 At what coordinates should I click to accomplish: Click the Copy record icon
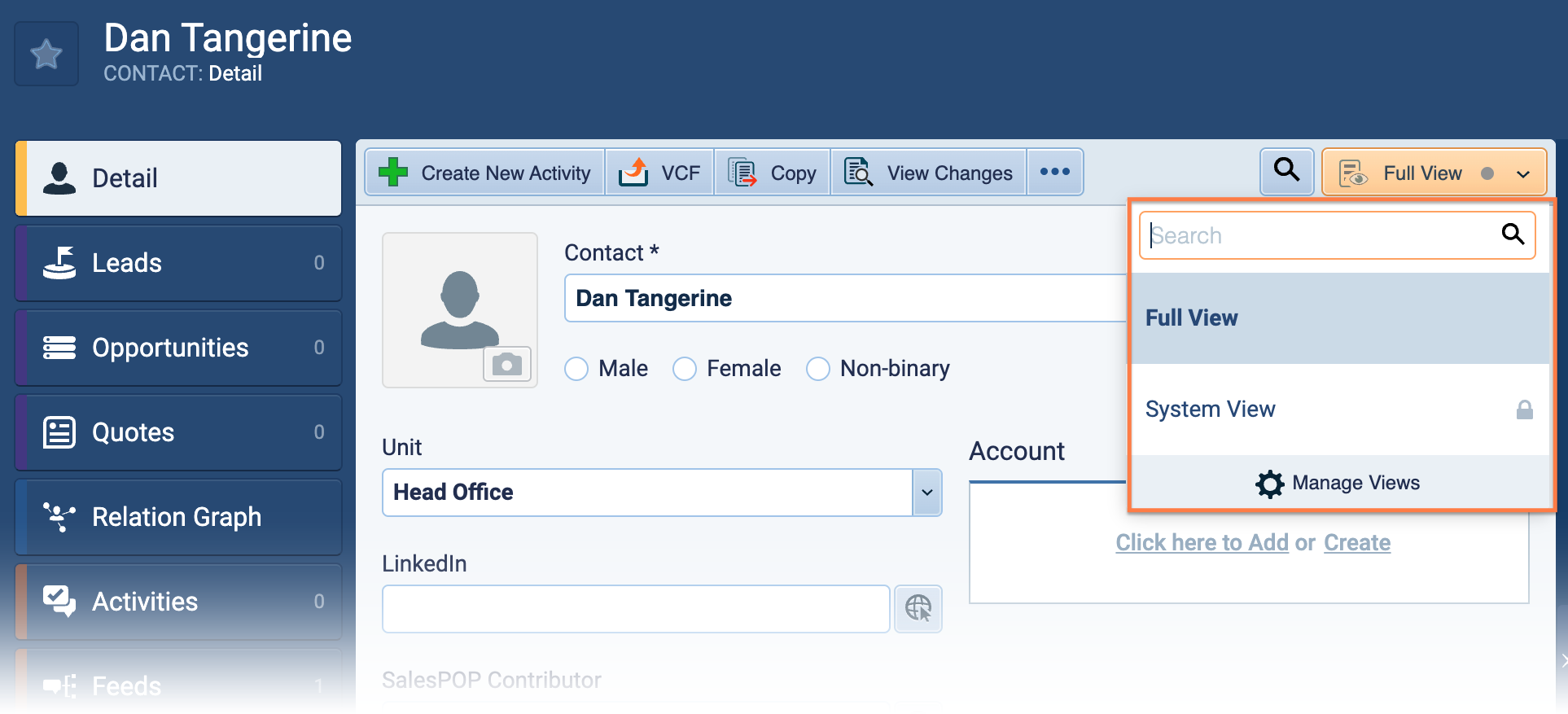tap(742, 173)
